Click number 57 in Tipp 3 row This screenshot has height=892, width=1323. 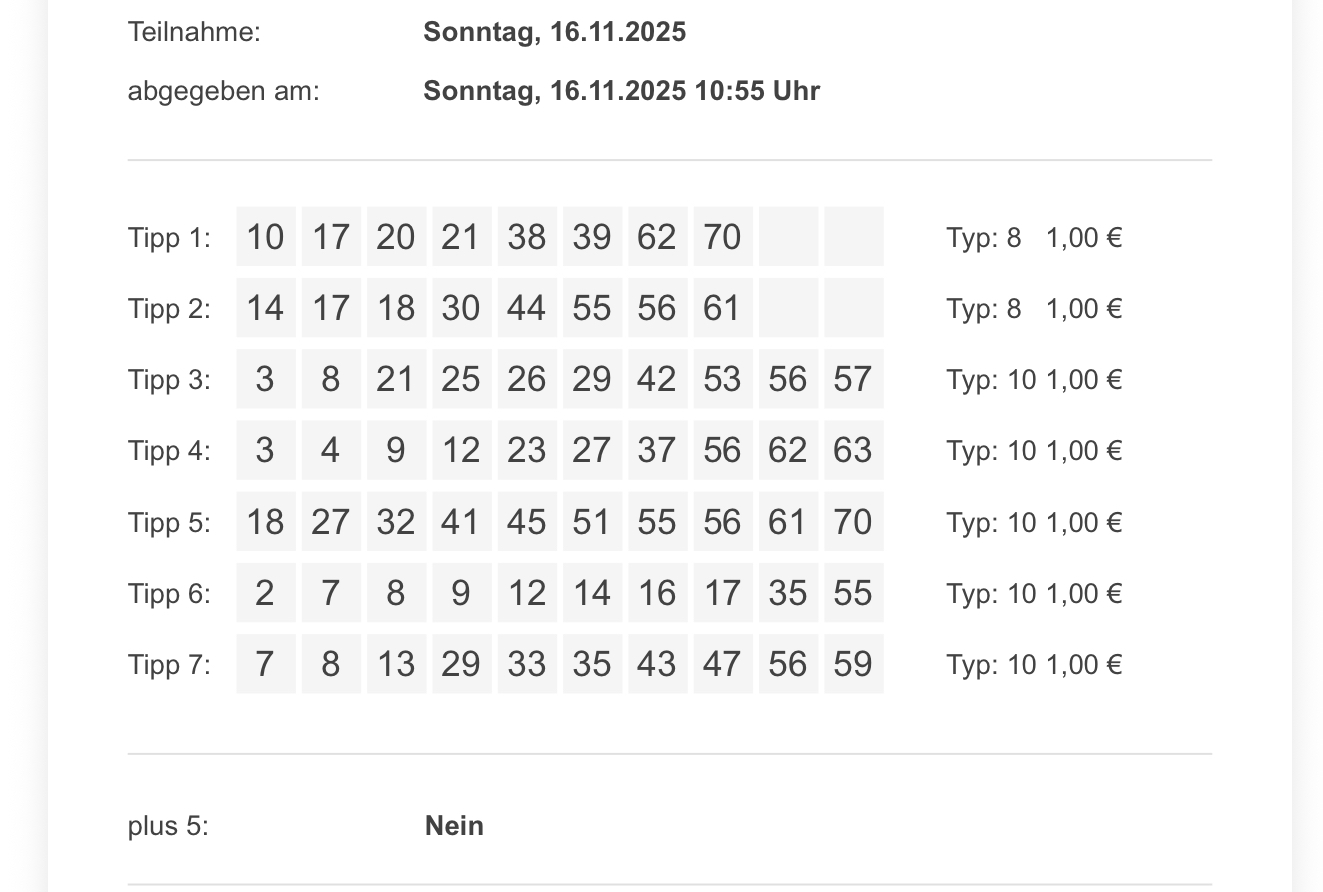tap(853, 379)
